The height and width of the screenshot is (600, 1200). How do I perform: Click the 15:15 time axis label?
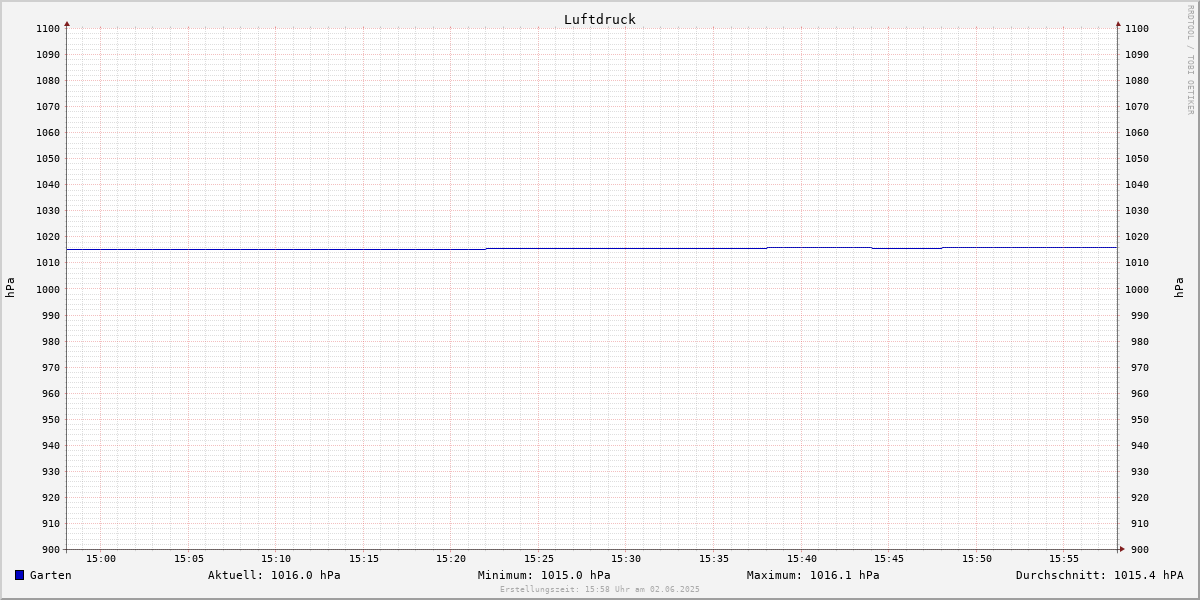point(364,559)
